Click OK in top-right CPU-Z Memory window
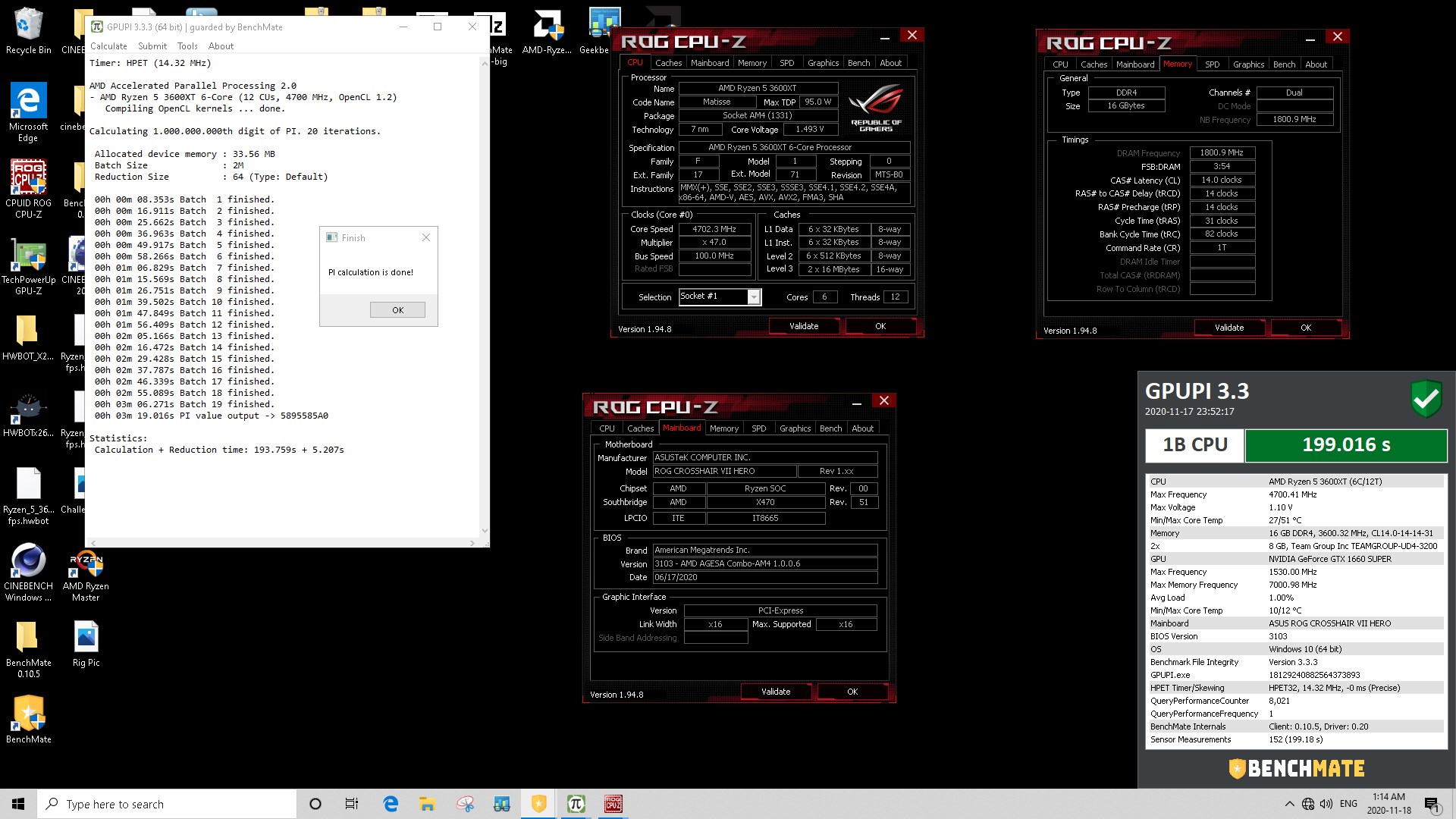This screenshot has width=1456, height=819. pyautogui.click(x=1306, y=328)
